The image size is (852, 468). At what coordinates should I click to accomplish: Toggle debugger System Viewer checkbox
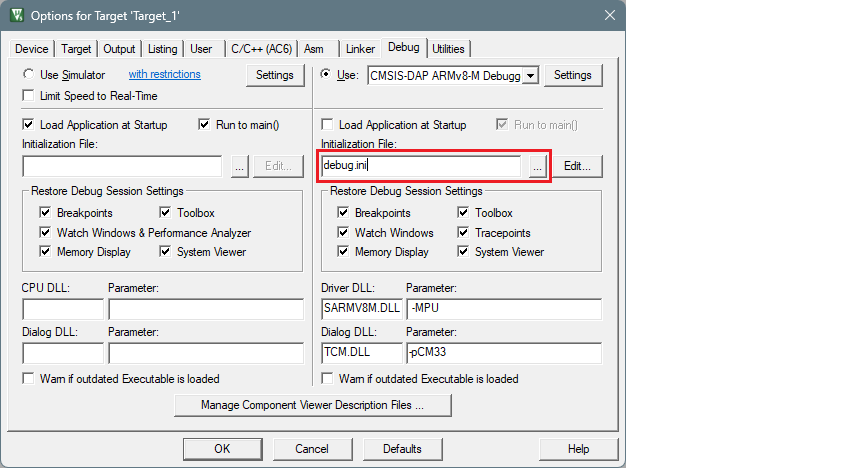pyautogui.click(x=463, y=252)
